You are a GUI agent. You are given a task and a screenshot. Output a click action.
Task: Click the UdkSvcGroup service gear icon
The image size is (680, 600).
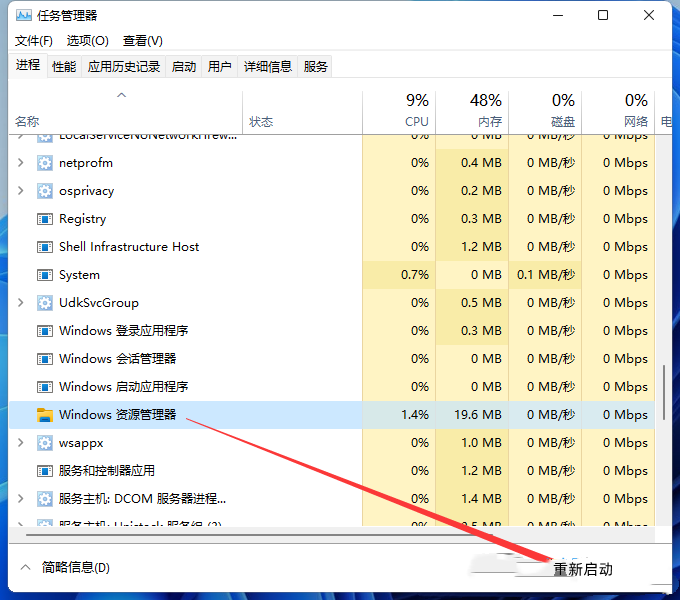[45, 303]
